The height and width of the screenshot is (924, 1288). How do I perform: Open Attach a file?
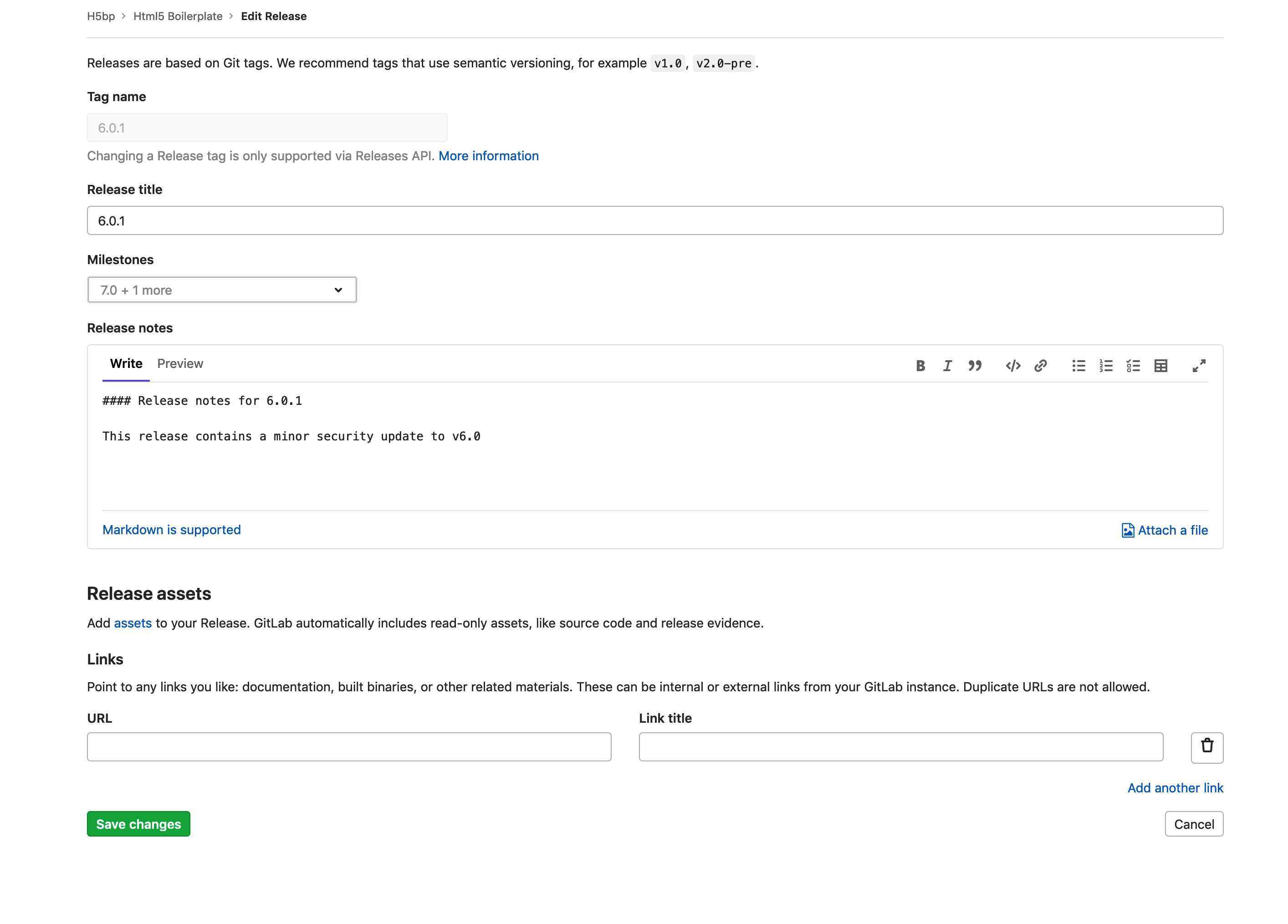[x=1164, y=530]
